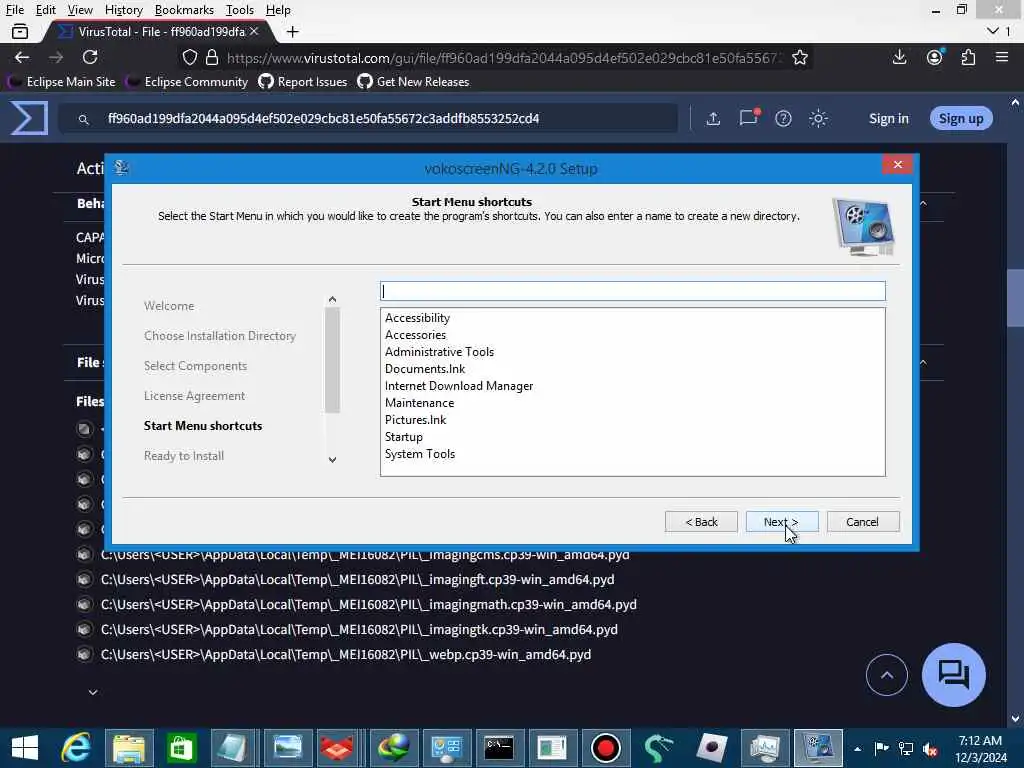Open the File menu in Firefox
Image resolution: width=1024 pixels, height=768 pixels.
click(14, 10)
